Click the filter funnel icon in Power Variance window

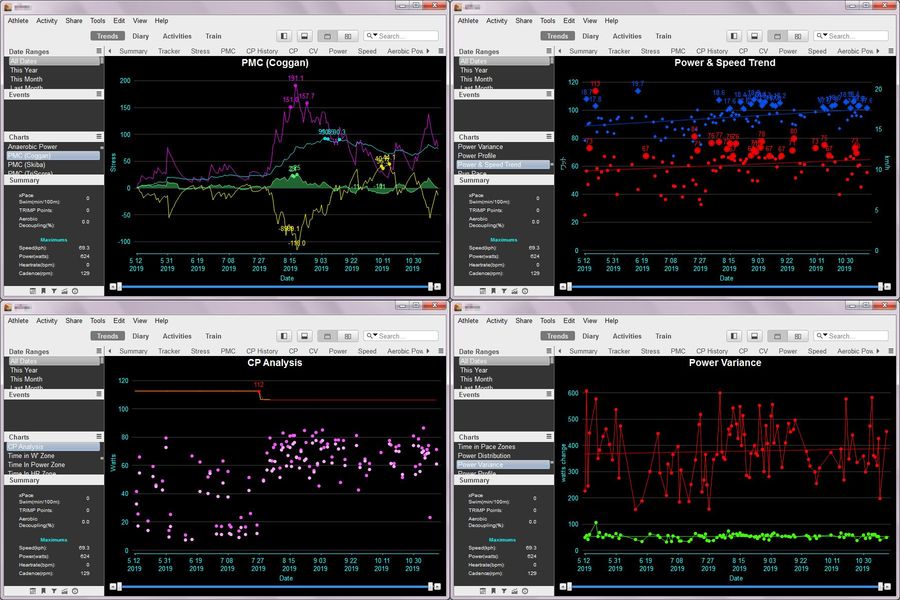tap(504, 591)
